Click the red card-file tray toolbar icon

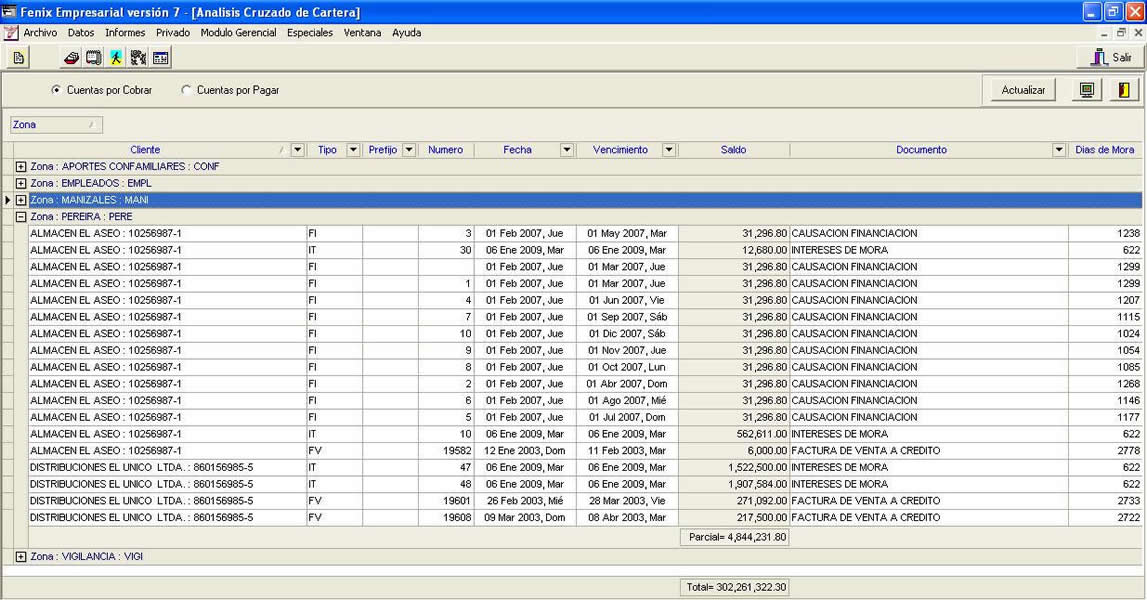72,58
